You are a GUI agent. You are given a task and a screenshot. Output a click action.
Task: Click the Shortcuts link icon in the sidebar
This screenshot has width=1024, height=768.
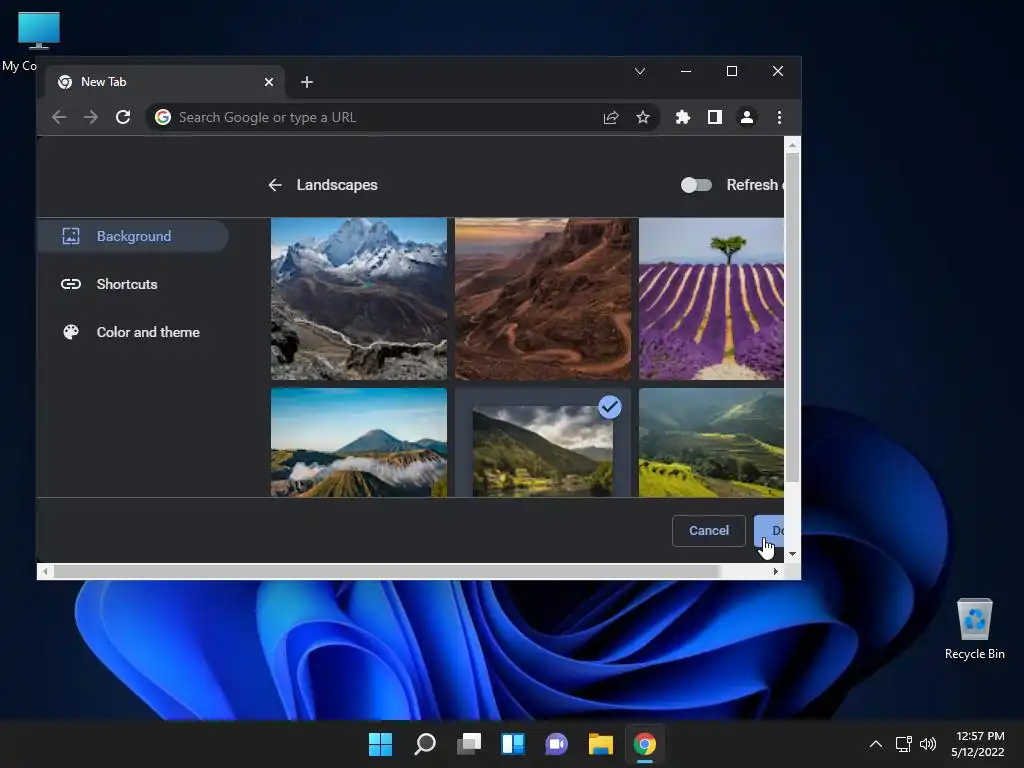(71, 284)
